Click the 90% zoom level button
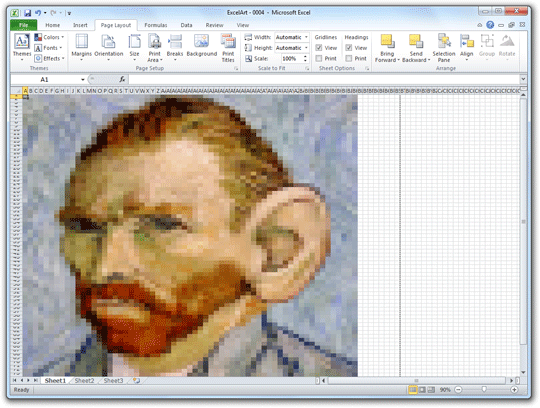This screenshot has height=408, width=540. point(445,390)
